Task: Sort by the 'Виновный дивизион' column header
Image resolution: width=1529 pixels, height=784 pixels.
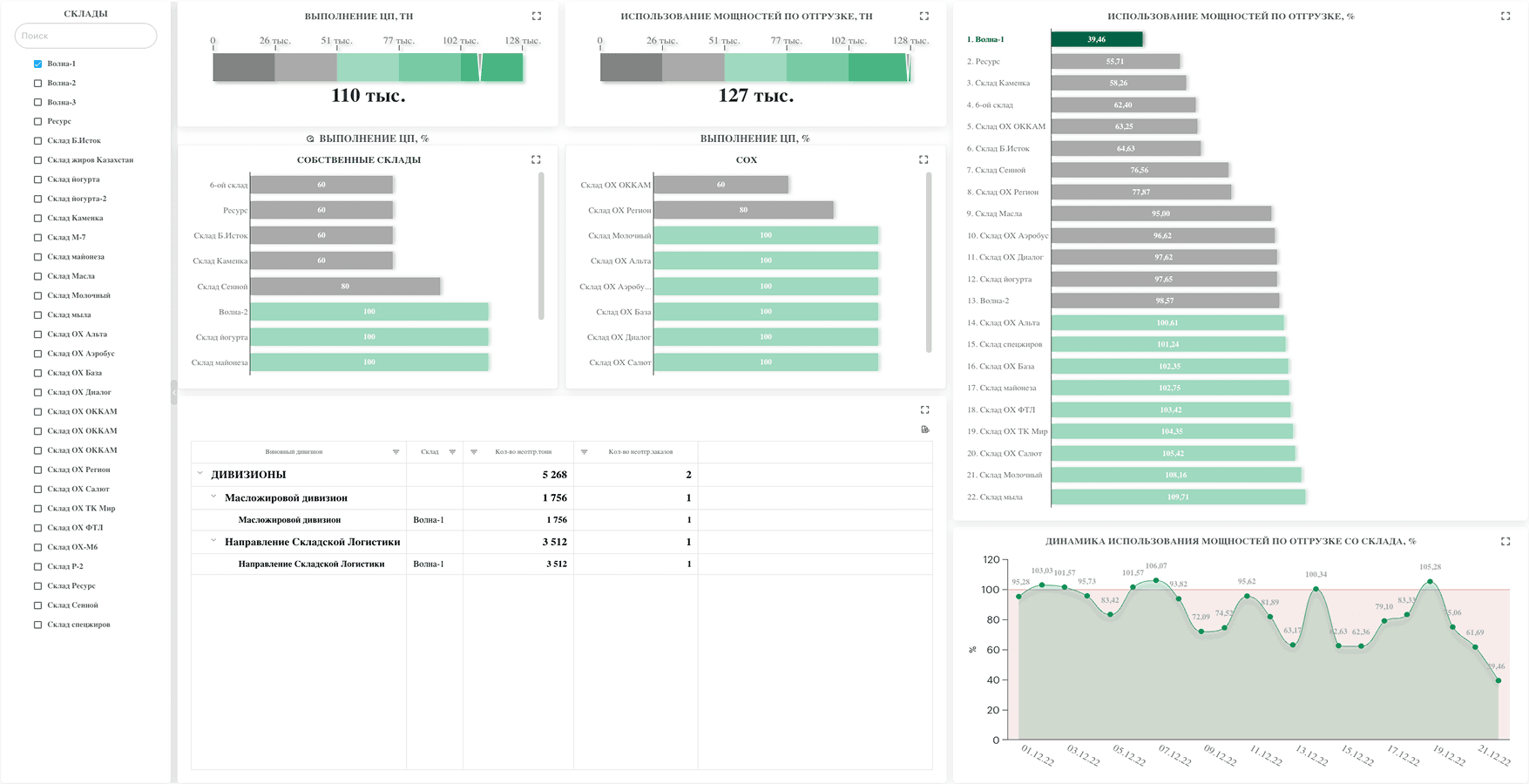Action: 294,452
